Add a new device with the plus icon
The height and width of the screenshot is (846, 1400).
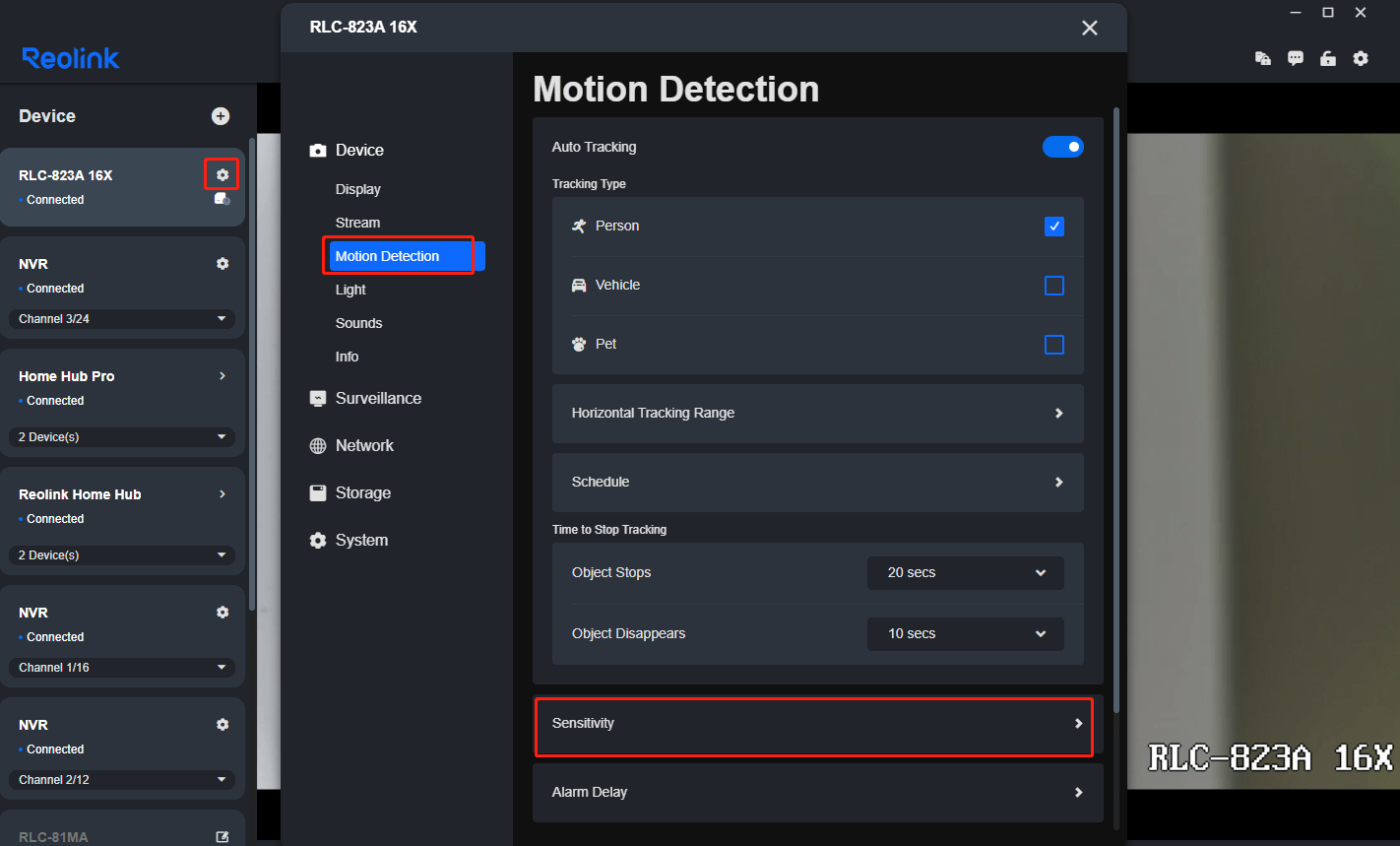click(x=221, y=116)
